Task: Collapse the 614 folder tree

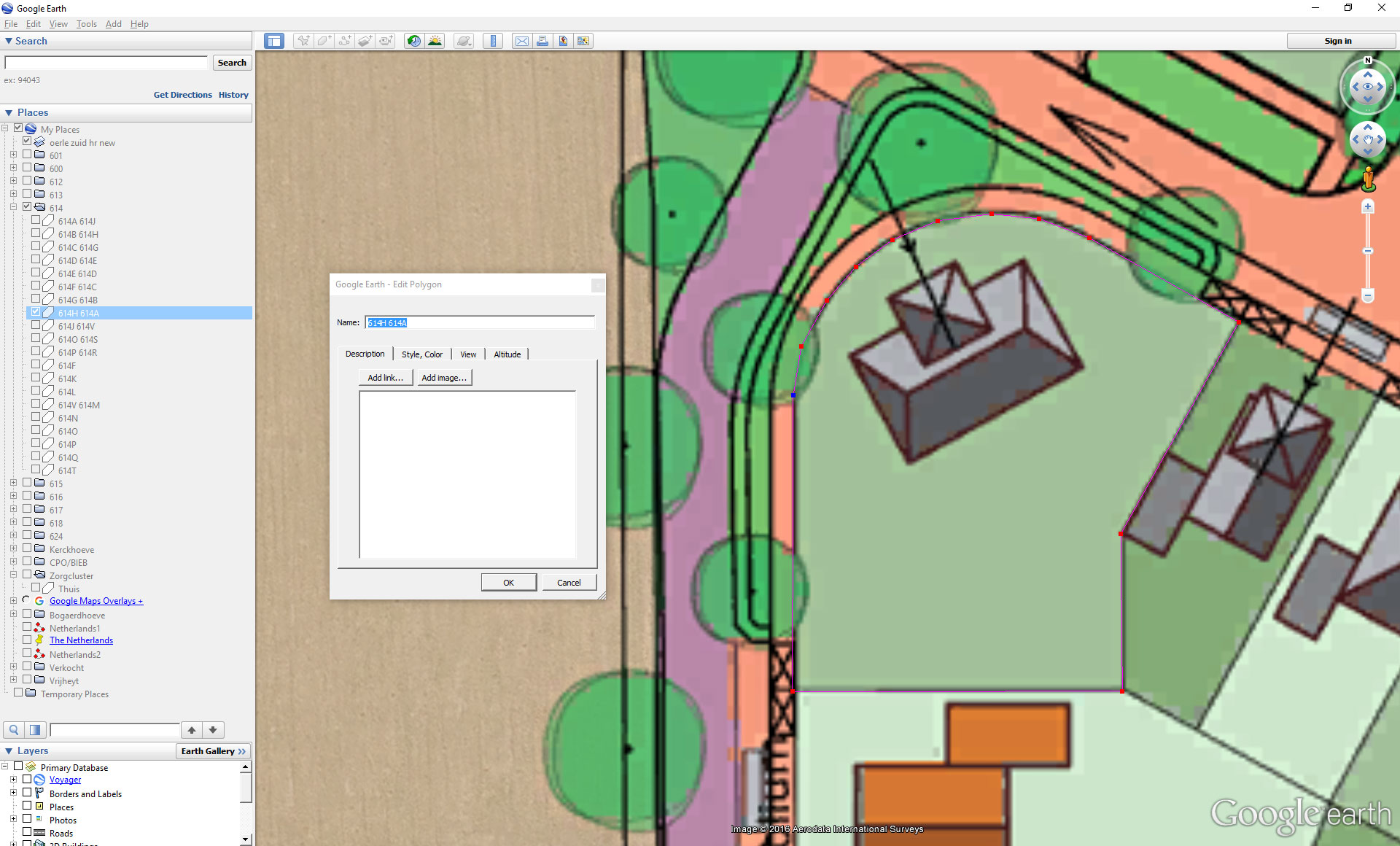Action: (x=13, y=207)
